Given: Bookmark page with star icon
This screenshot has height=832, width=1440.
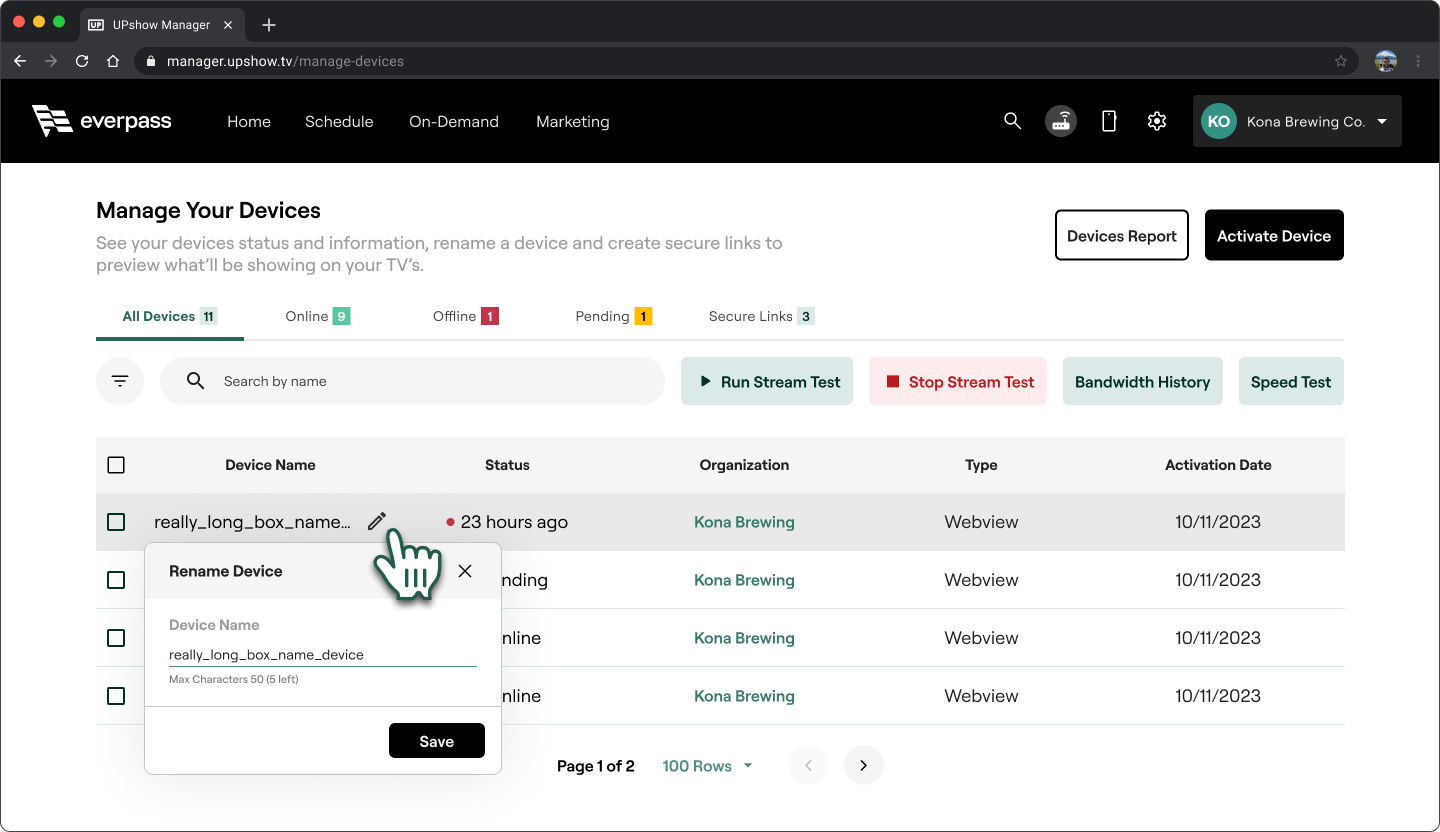Looking at the screenshot, I should [x=1341, y=61].
